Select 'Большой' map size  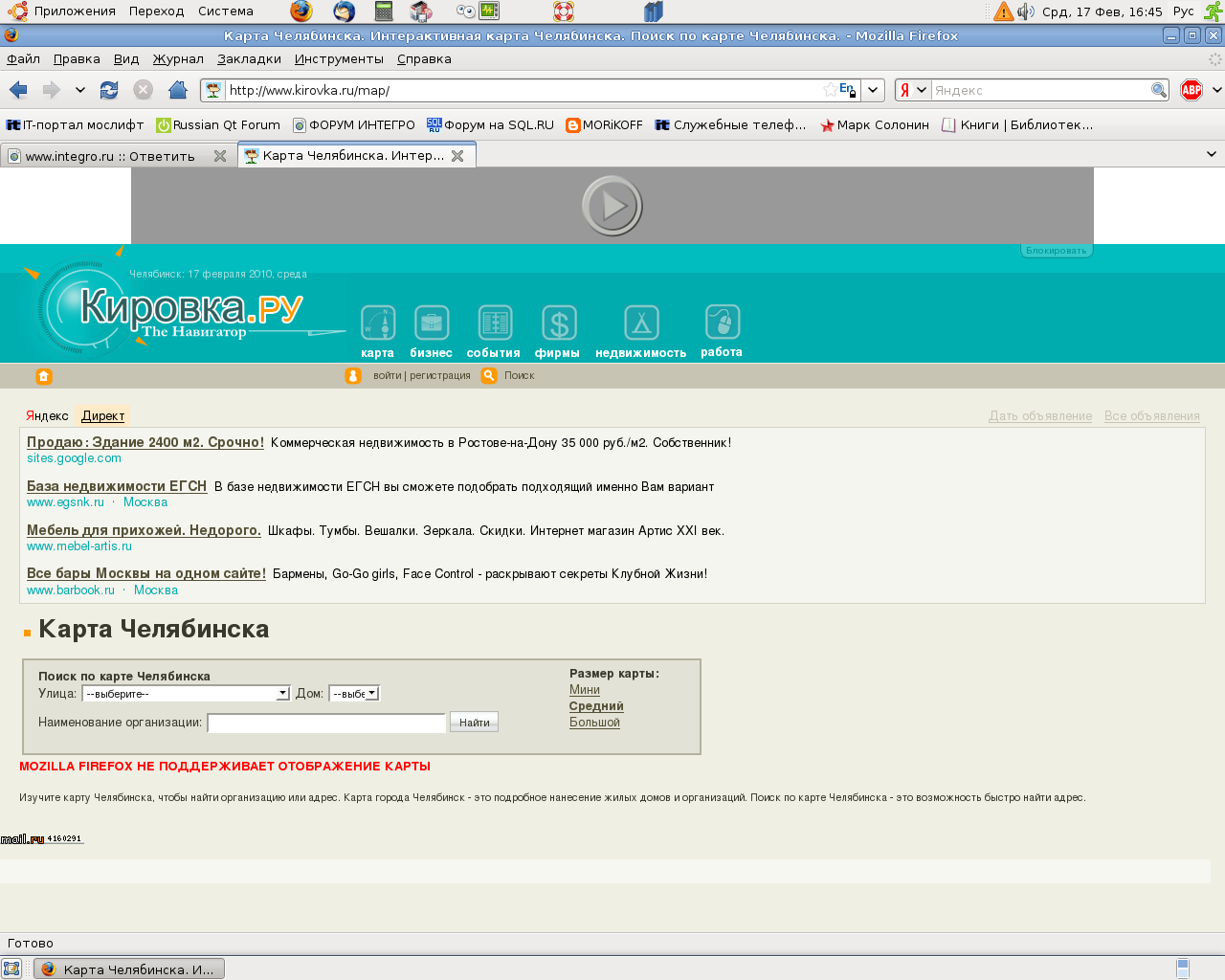[x=594, y=723]
